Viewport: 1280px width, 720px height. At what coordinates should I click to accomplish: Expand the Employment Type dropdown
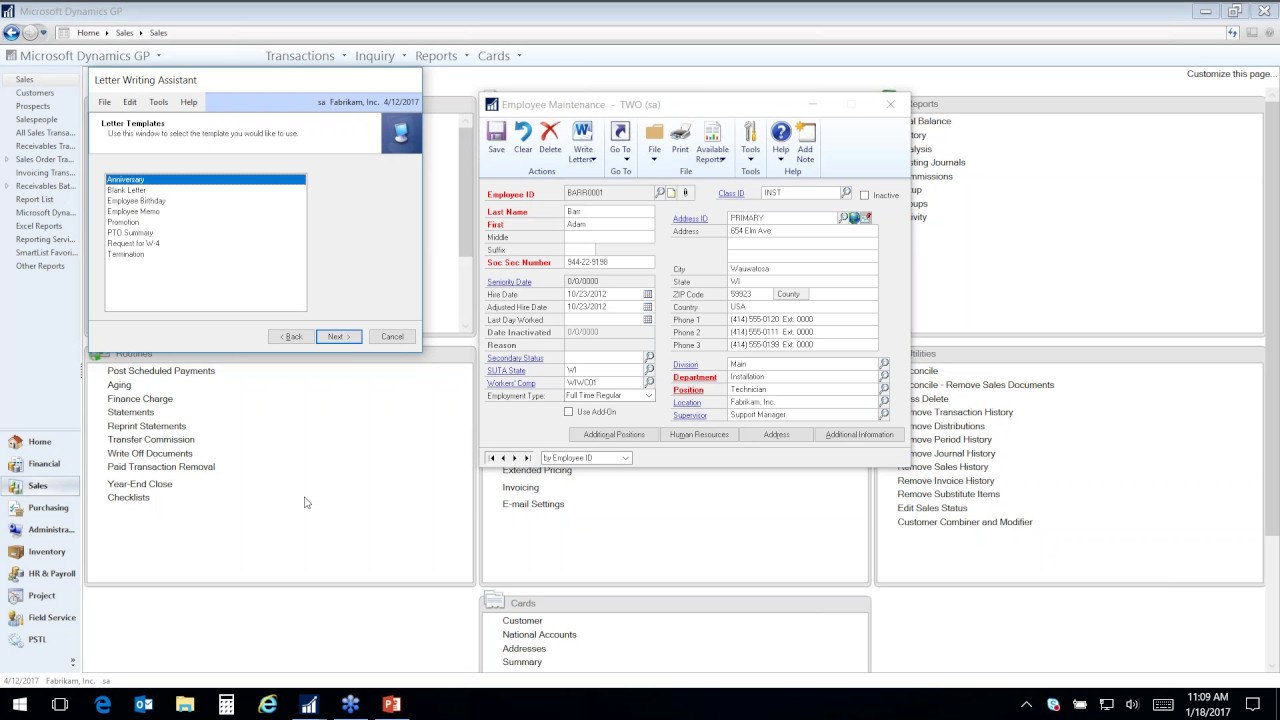pos(649,396)
